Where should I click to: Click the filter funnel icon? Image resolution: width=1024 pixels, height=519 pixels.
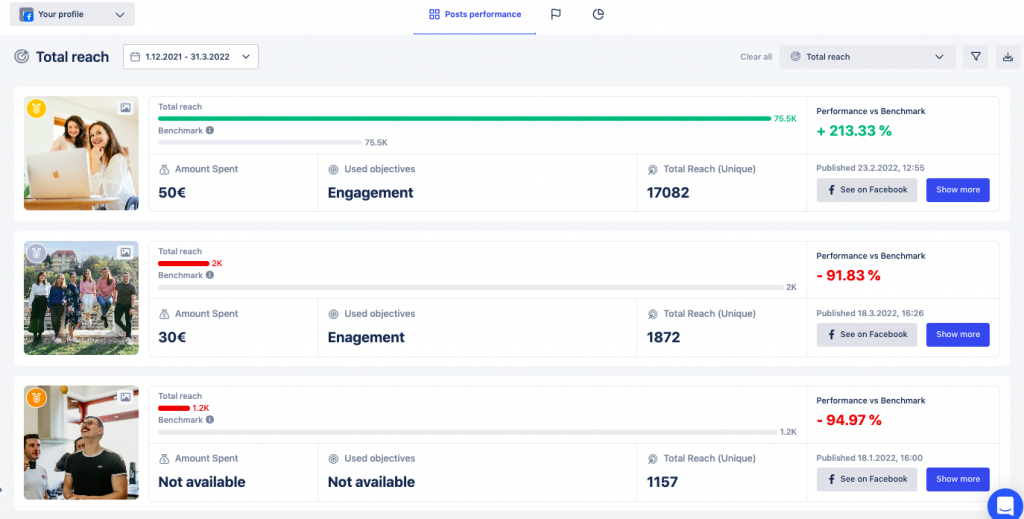[x=976, y=57]
